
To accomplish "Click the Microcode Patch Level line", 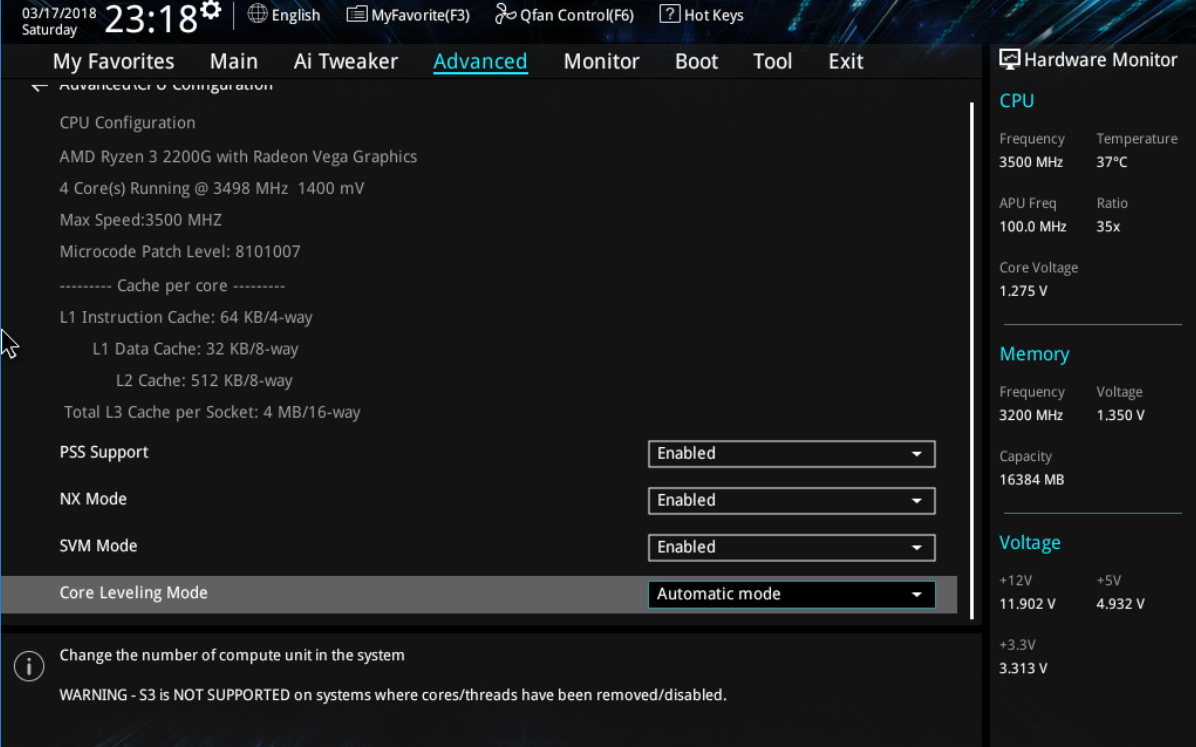I will (180, 251).
